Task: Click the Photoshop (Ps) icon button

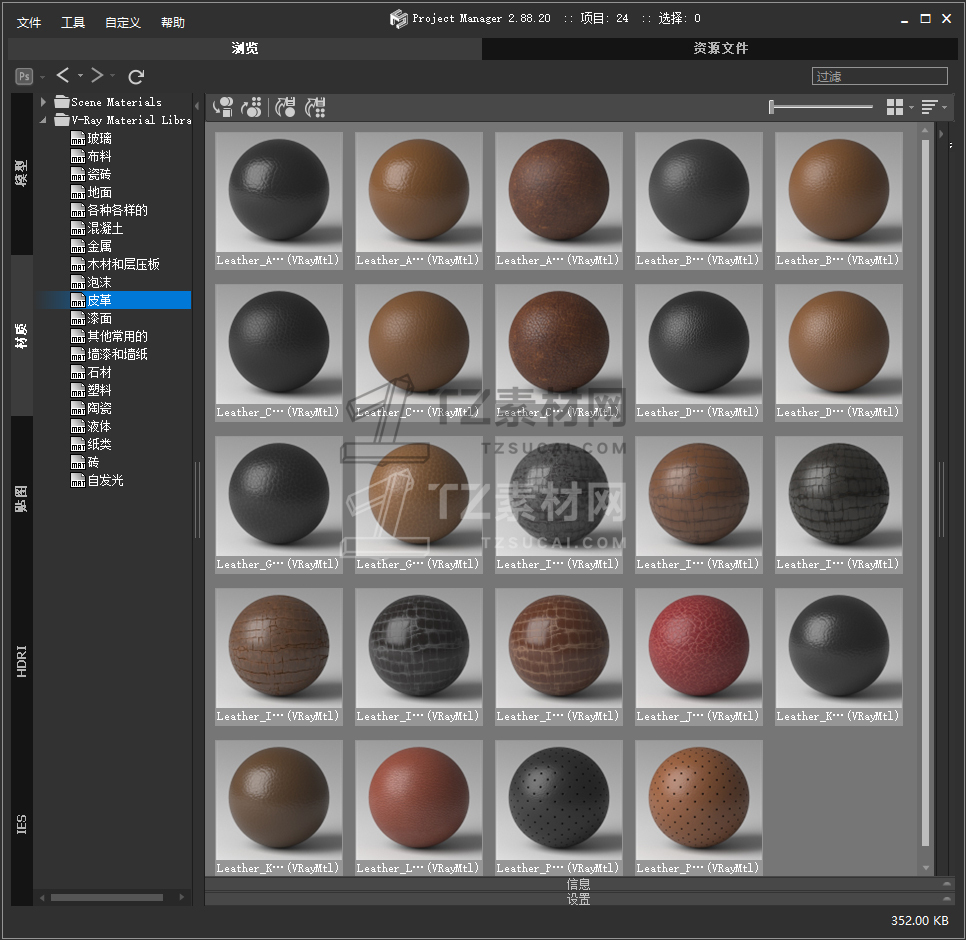Action: click(x=24, y=76)
